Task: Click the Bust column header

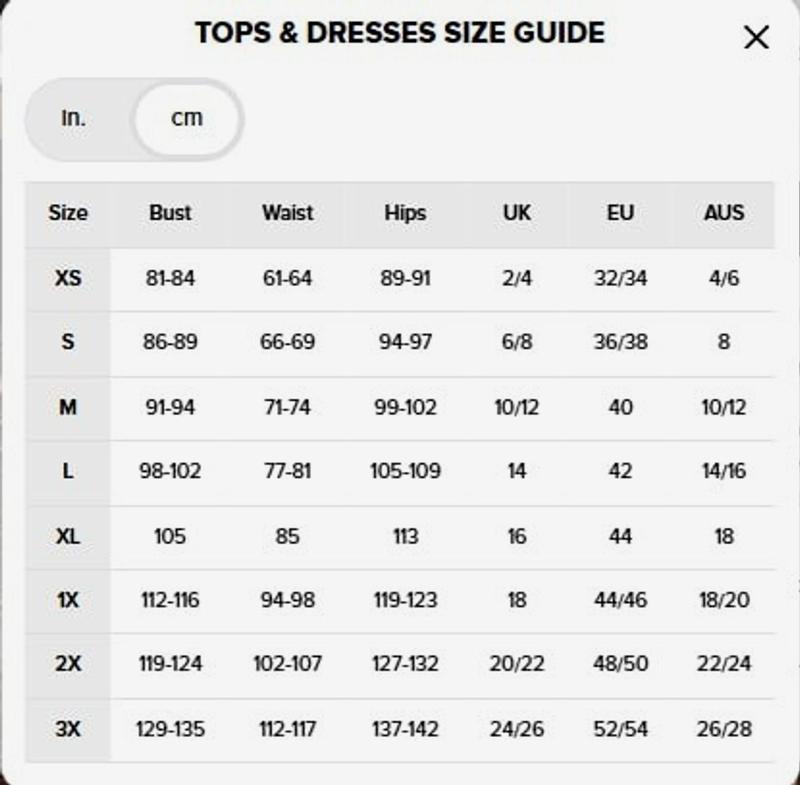Action: [170, 213]
